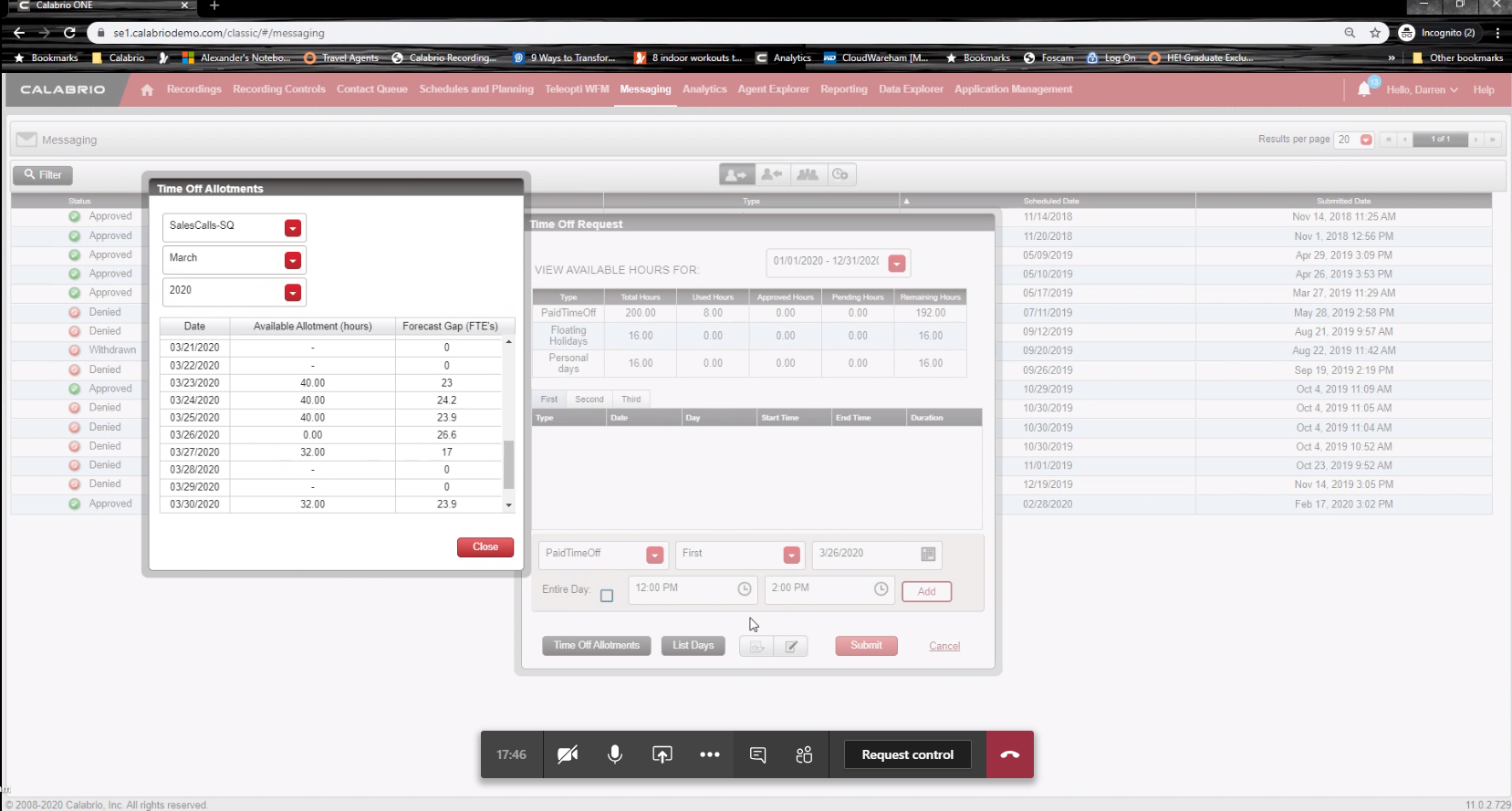1512x811 pixels.
Task: Open the PaidTimeOff type dropdown
Action: (654, 556)
